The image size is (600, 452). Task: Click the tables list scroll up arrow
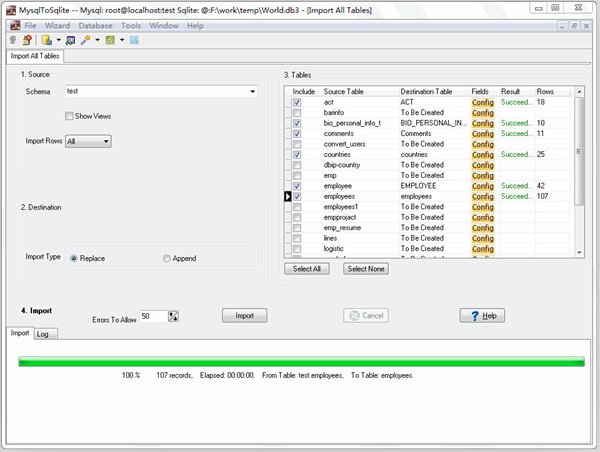tap(579, 91)
